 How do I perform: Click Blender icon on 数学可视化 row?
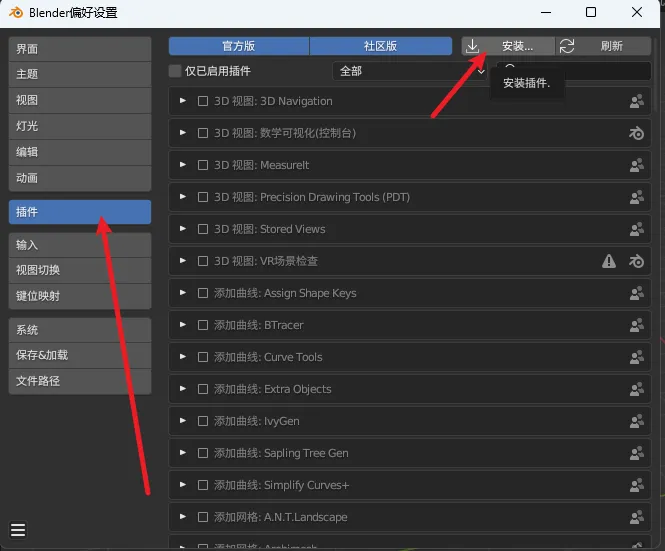pyautogui.click(x=637, y=133)
